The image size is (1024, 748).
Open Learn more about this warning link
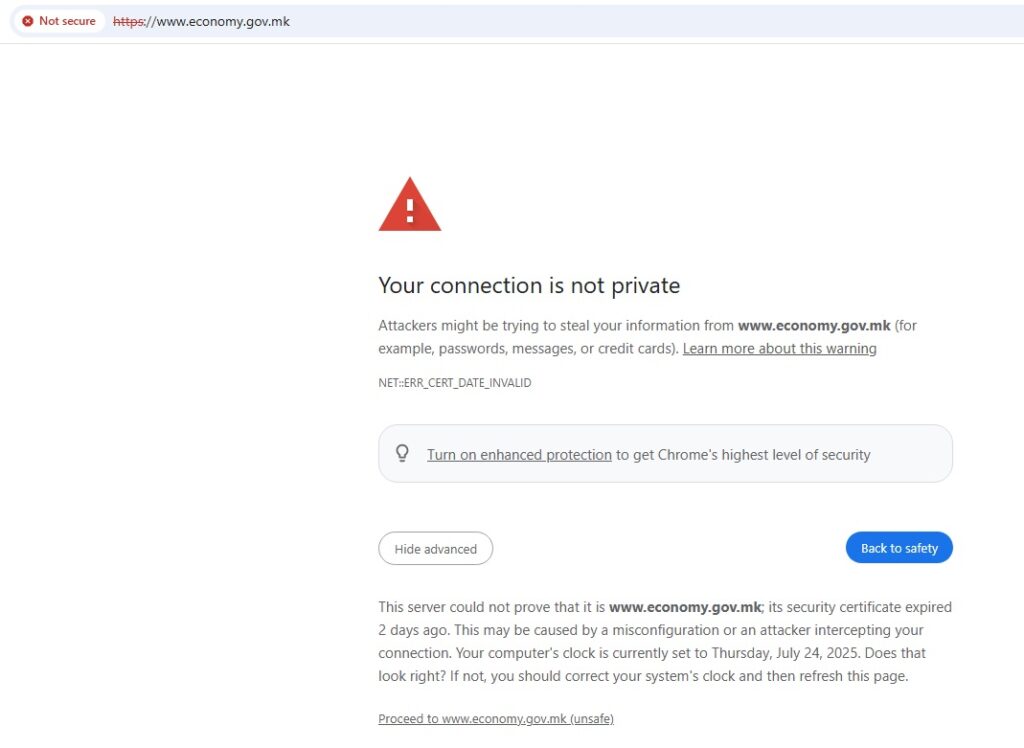(779, 349)
